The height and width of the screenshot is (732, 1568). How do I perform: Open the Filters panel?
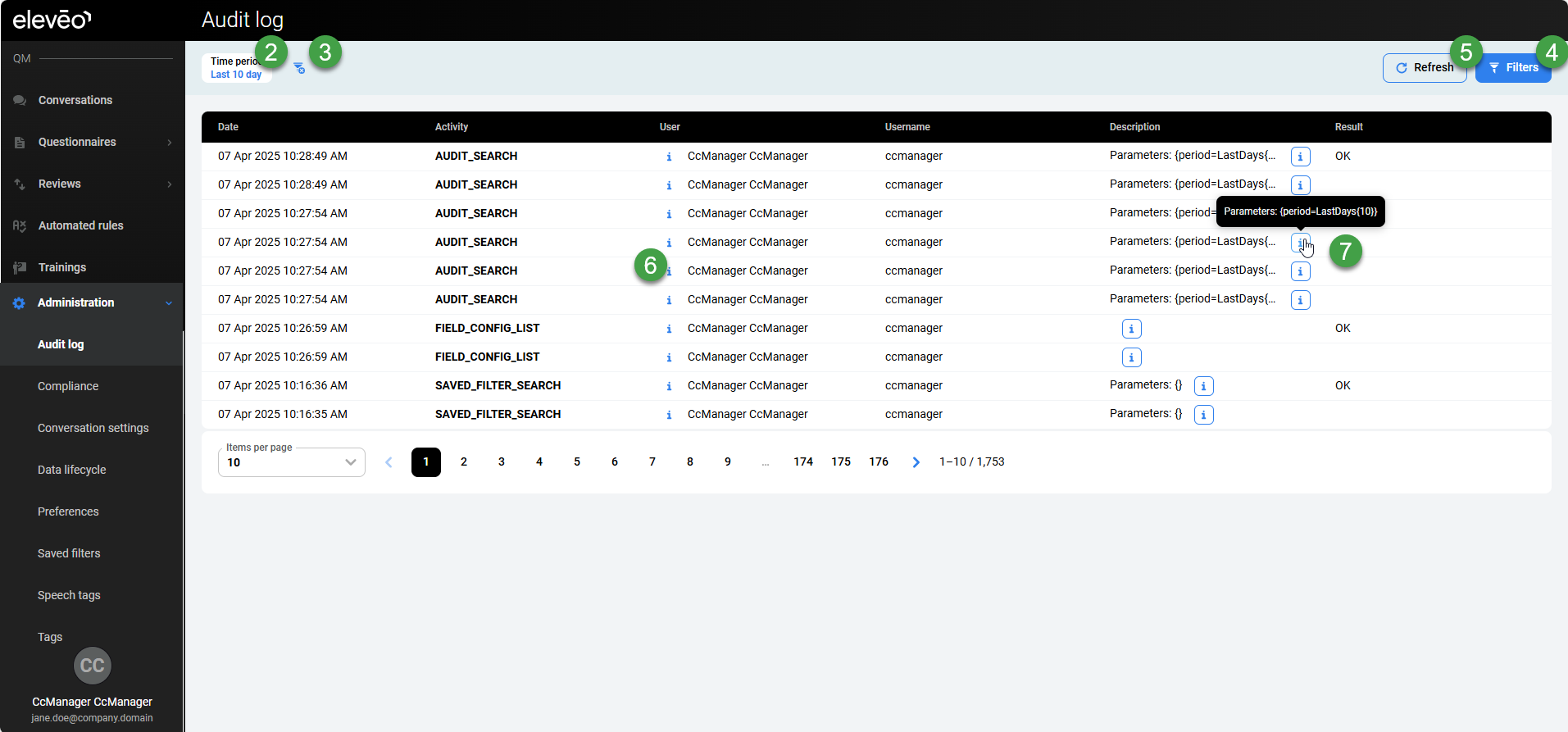[1512, 68]
